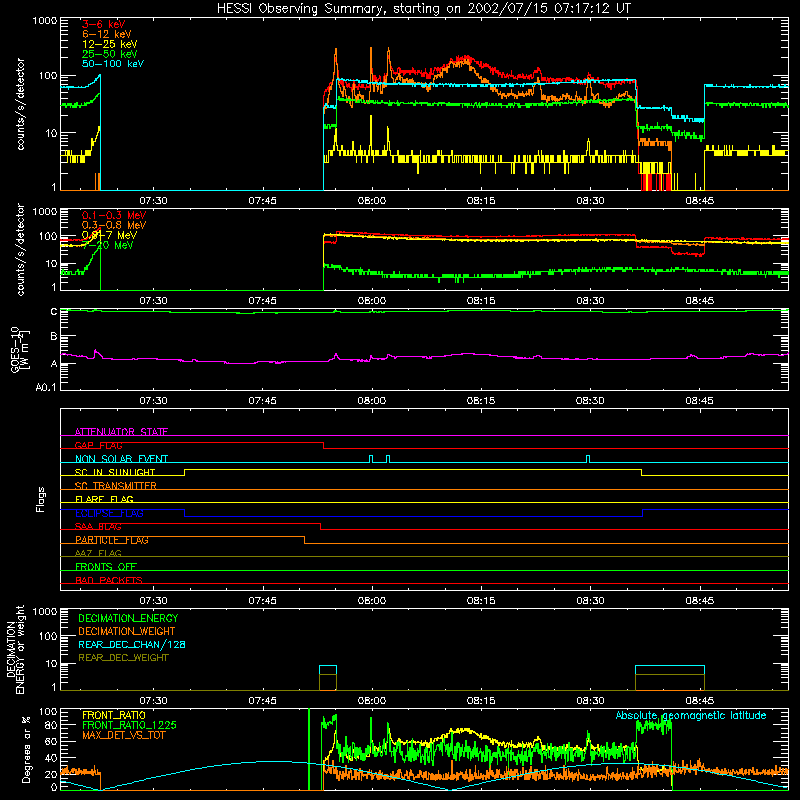Click the 0.3-0.8 MeV legend entry
Screen dimensions: 800x800
pos(114,225)
